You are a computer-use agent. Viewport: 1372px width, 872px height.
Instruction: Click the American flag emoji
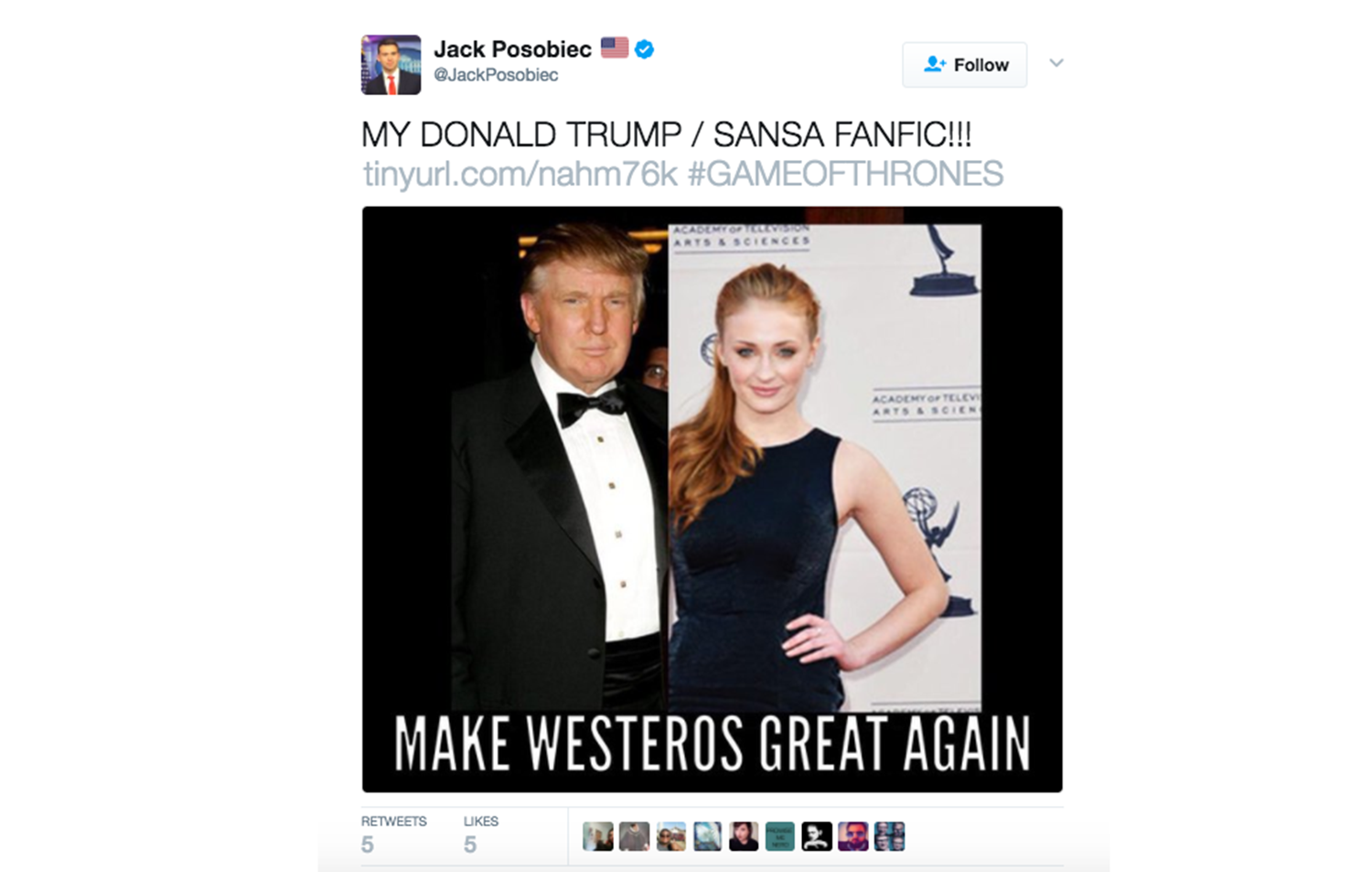[x=615, y=48]
